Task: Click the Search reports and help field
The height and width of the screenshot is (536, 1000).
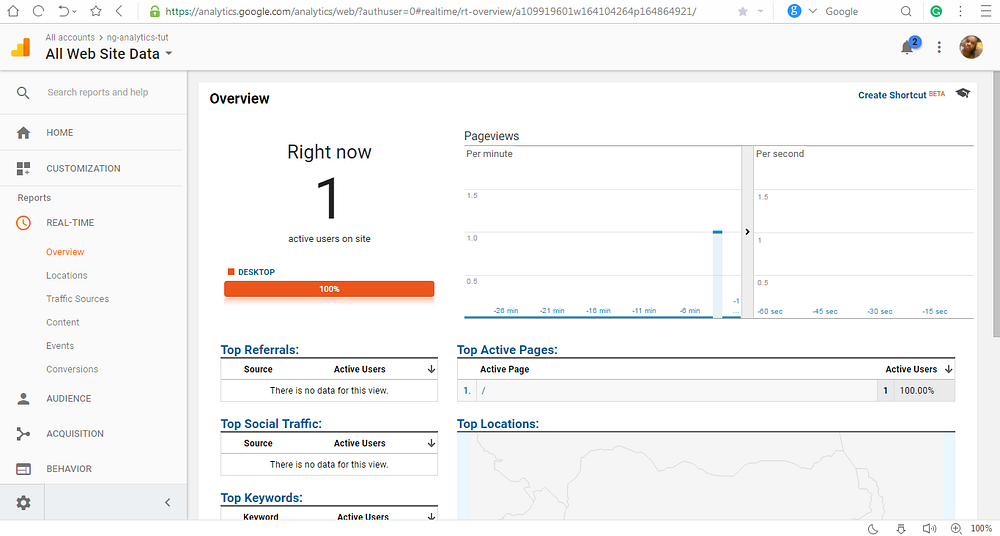Action: [x=98, y=93]
